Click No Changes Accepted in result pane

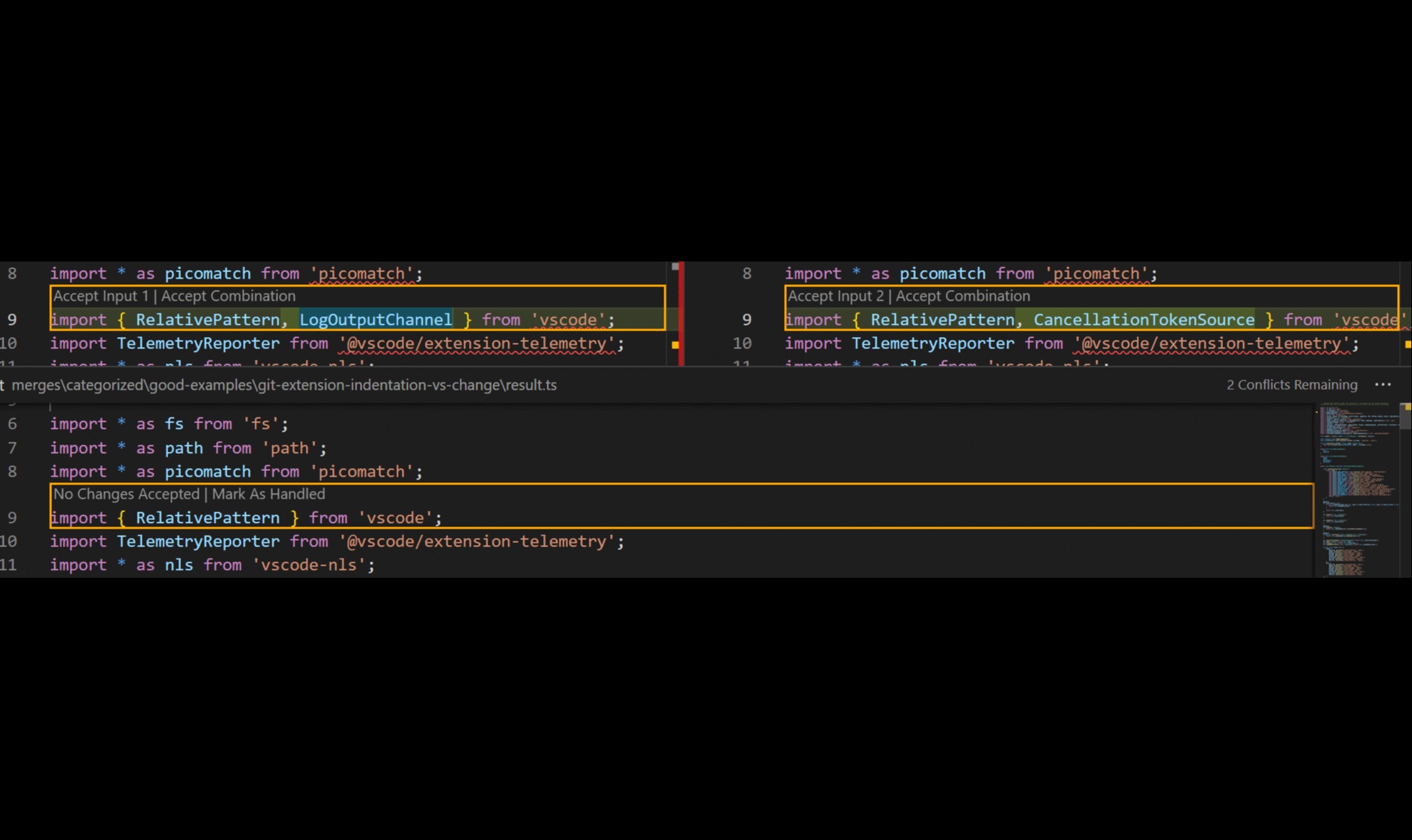click(126, 494)
